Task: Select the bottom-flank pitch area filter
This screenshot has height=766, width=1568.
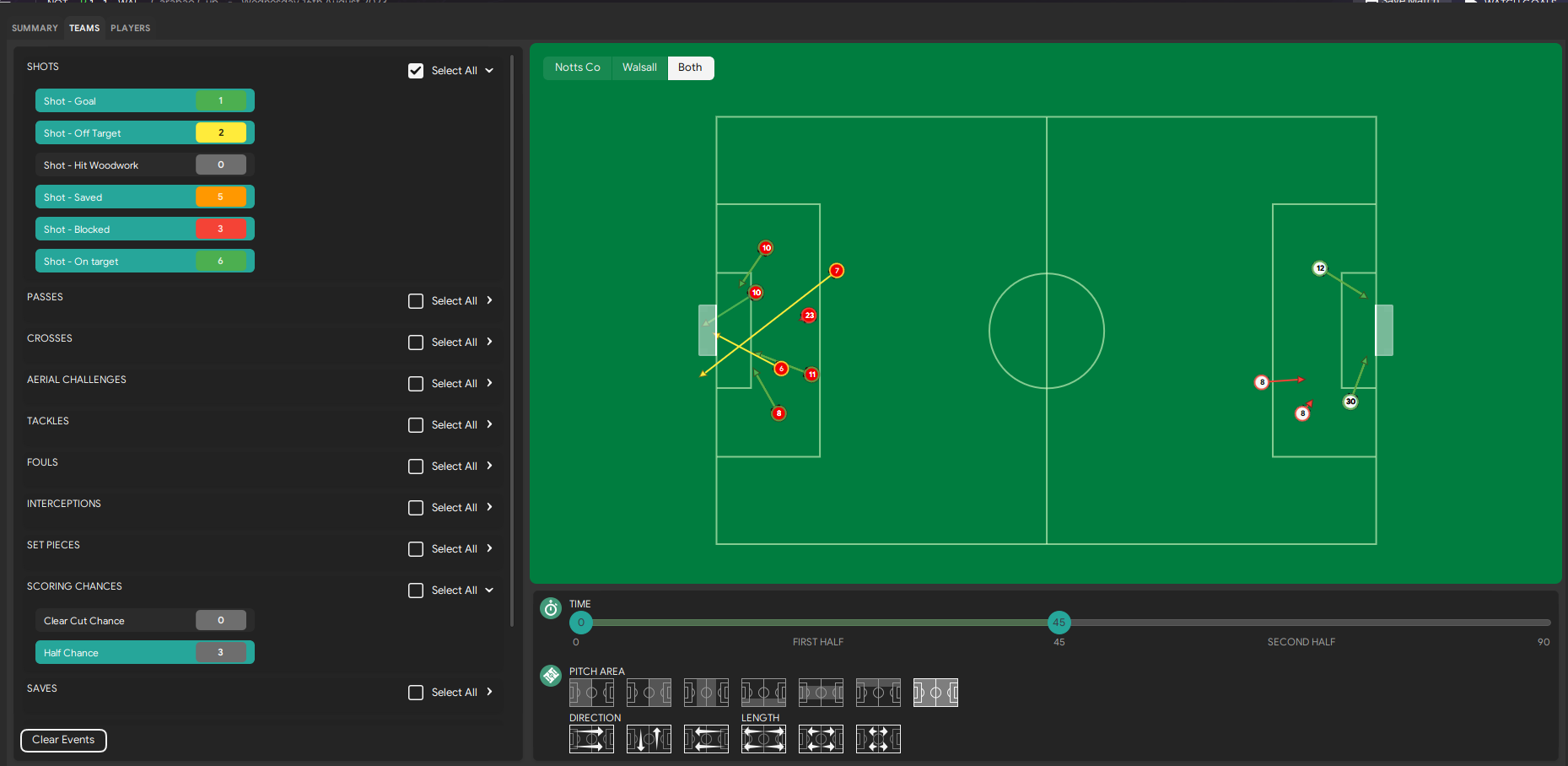Action: pos(763,693)
